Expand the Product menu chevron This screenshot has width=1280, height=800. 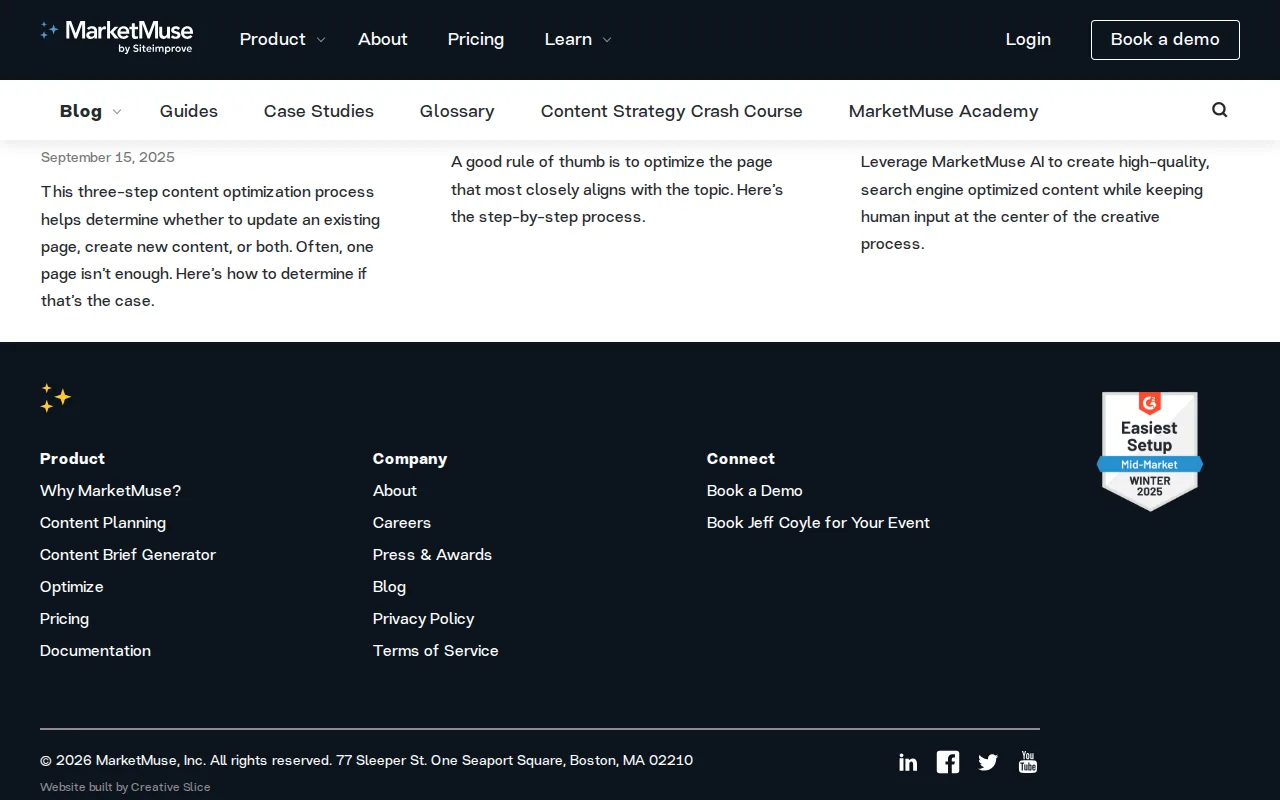[x=321, y=40]
